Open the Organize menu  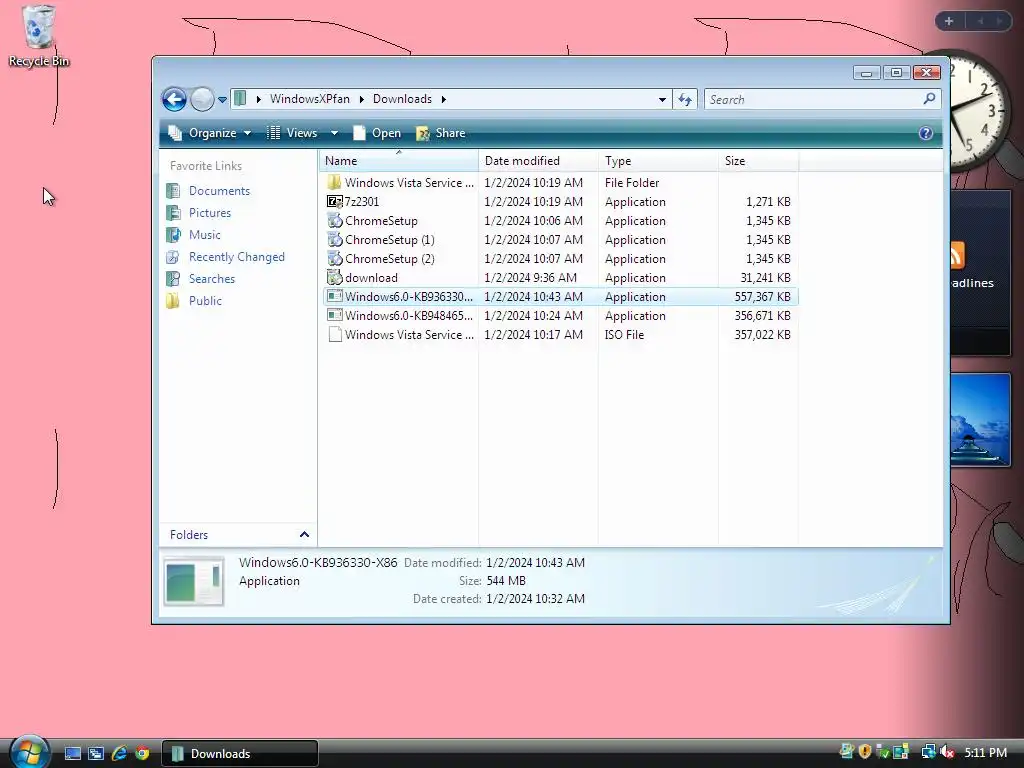(210, 133)
